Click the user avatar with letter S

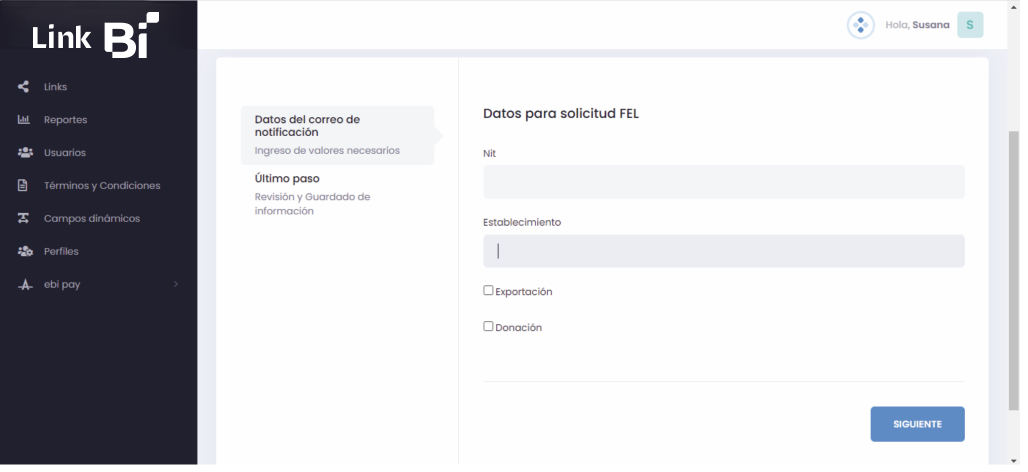click(x=970, y=25)
